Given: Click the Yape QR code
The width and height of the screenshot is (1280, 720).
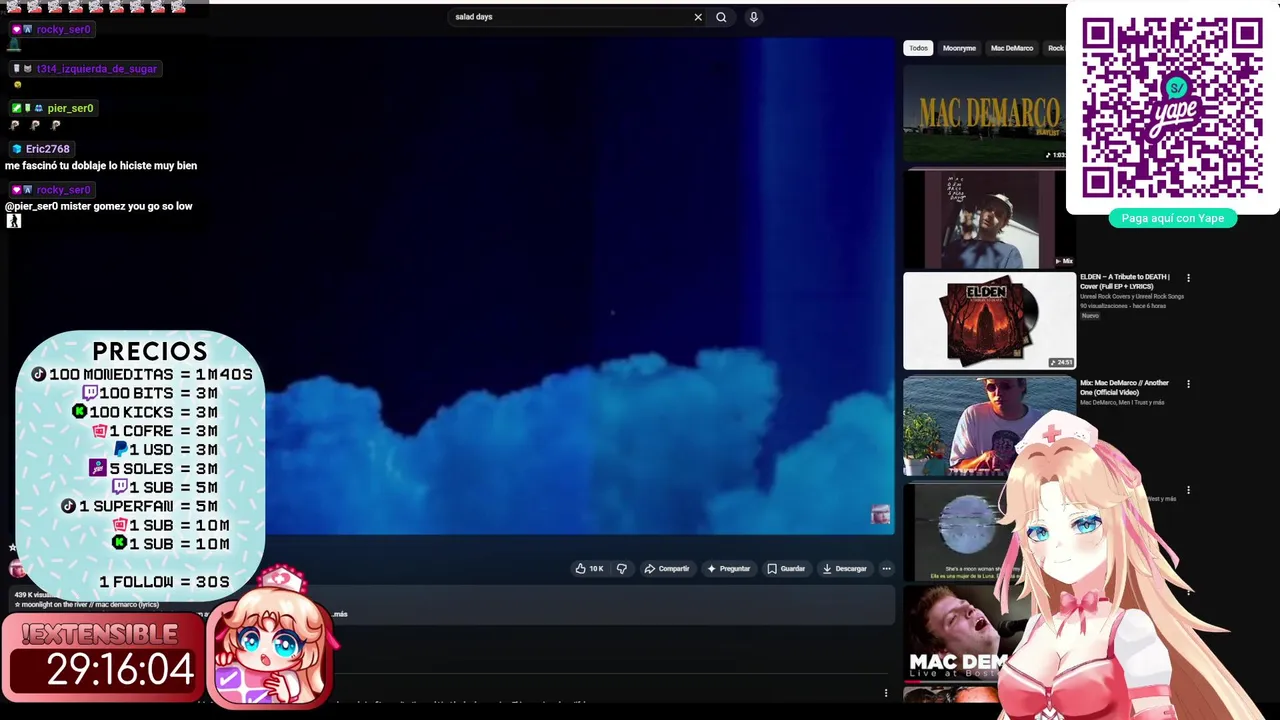Looking at the screenshot, I should click(1172, 107).
